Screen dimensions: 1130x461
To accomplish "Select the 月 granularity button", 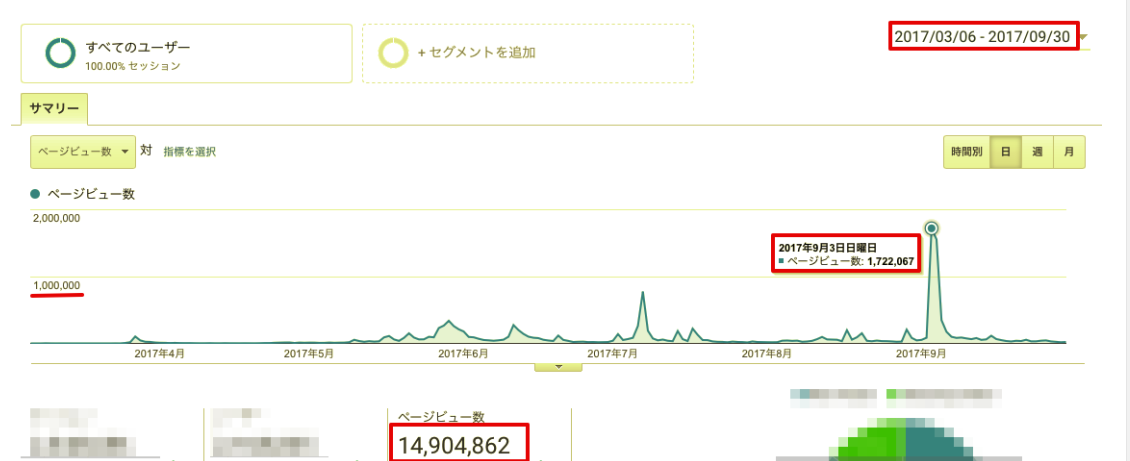I will point(1069,152).
